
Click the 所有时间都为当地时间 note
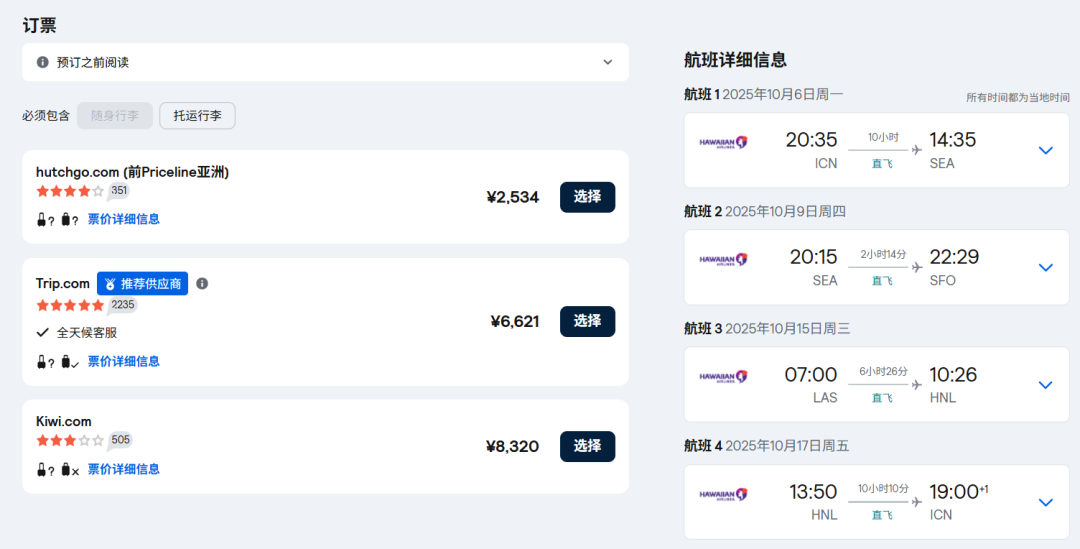click(1018, 98)
